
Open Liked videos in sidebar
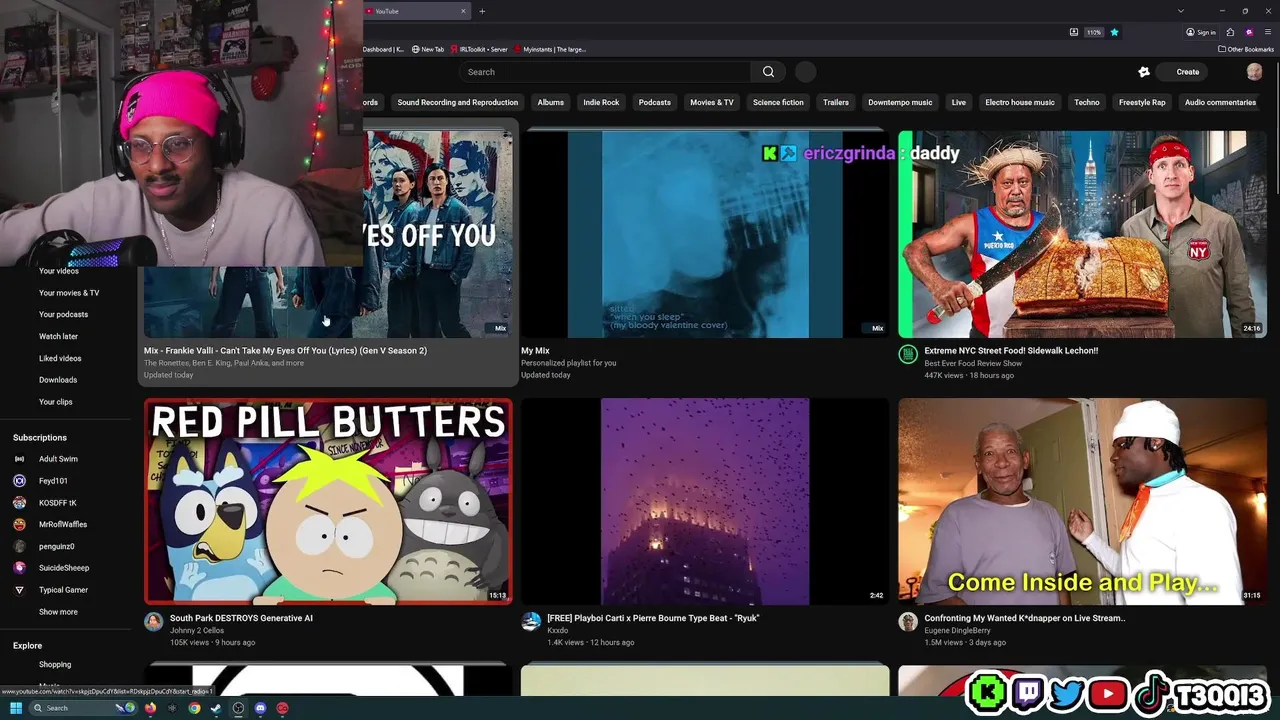(x=60, y=358)
